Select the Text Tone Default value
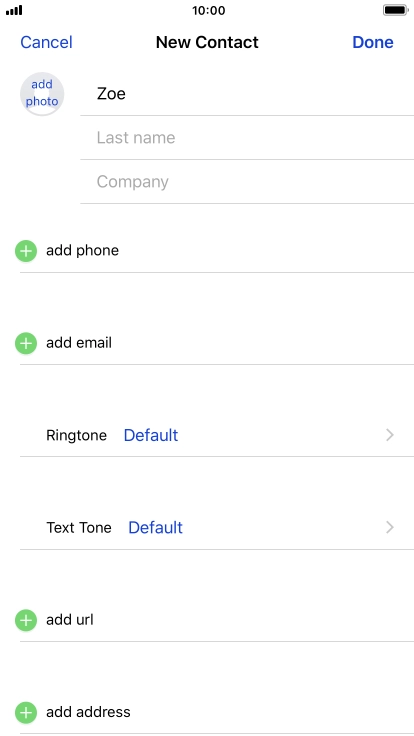The image size is (414, 736). [x=155, y=528]
